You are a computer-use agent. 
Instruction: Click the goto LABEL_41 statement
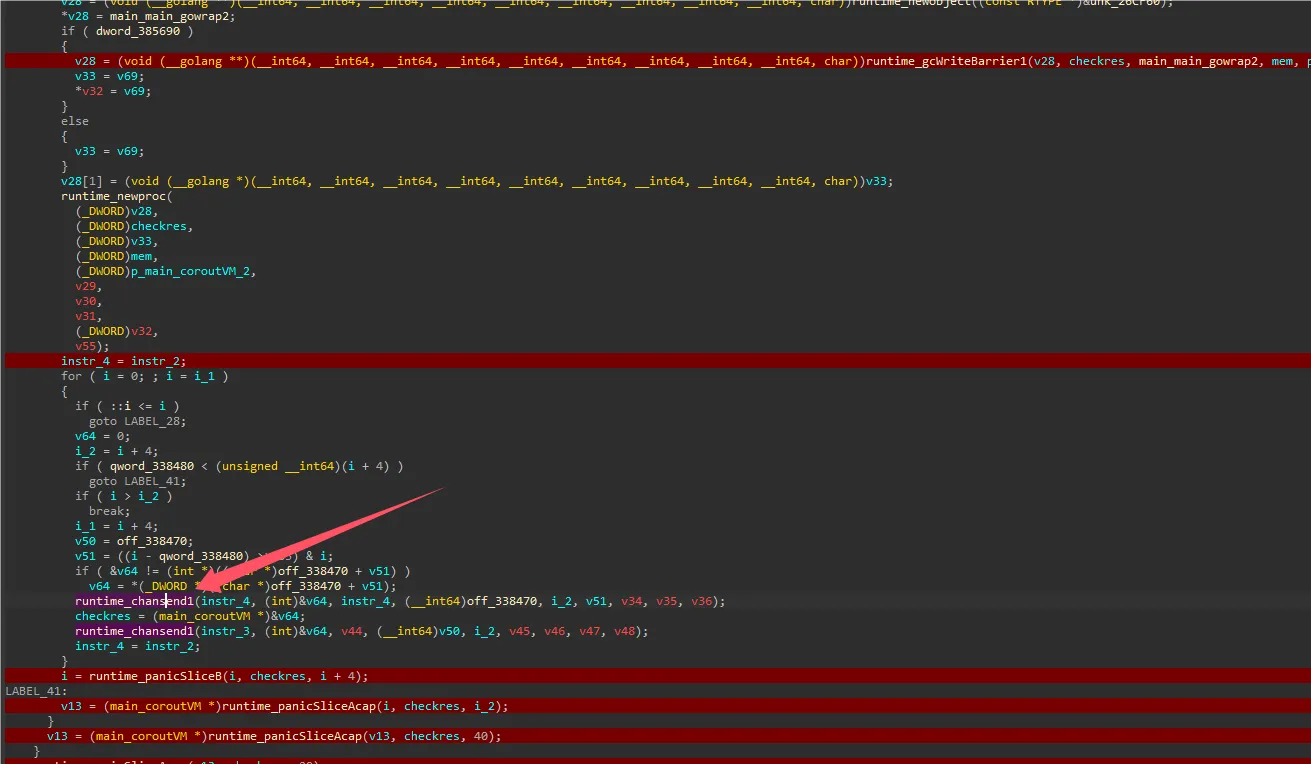(138, 481)
